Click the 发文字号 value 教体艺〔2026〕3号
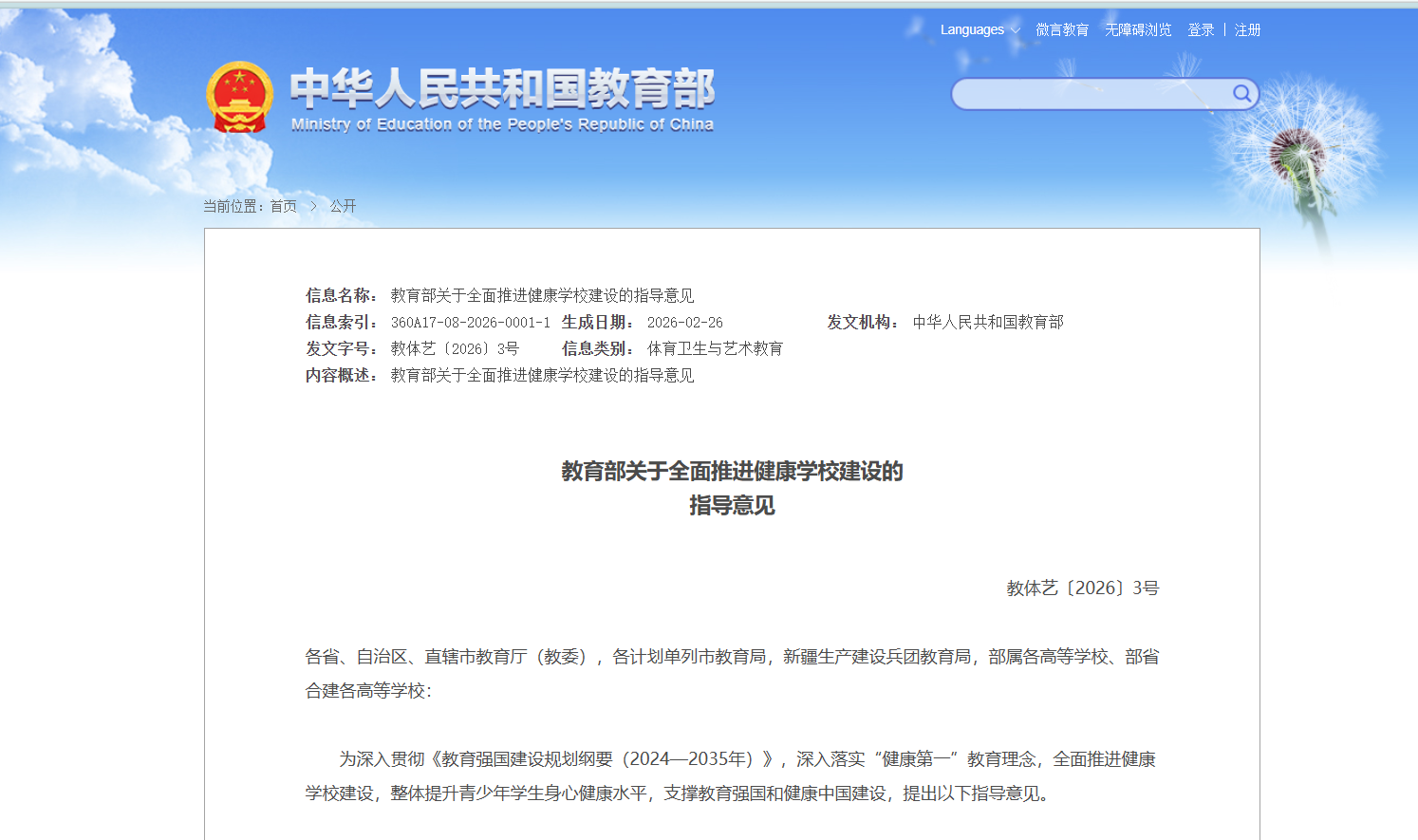Image resolution: width=1418 pixels, height=840 pixels. (455, 349)
